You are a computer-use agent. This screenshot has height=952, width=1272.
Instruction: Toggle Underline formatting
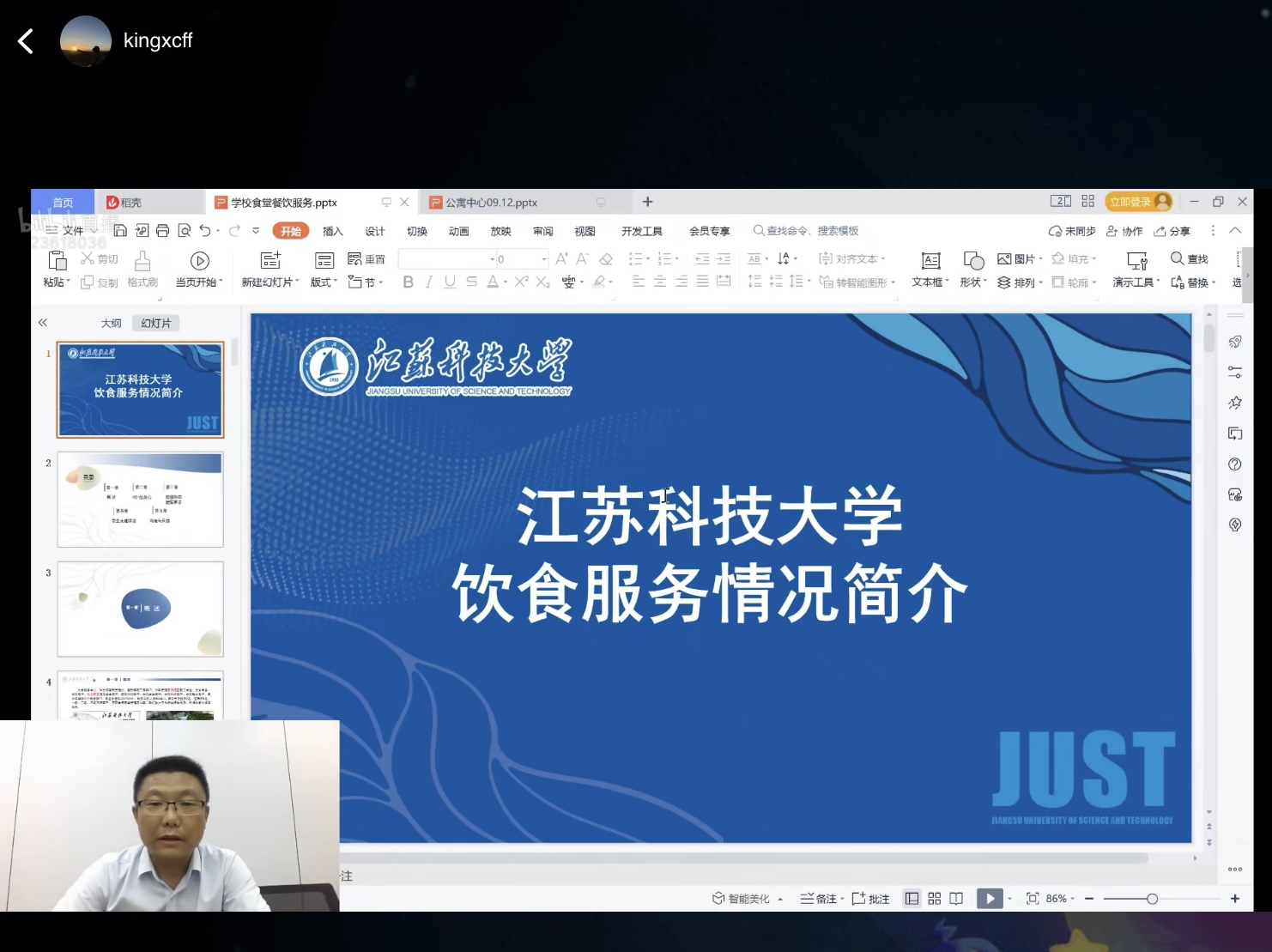[450, 282]
